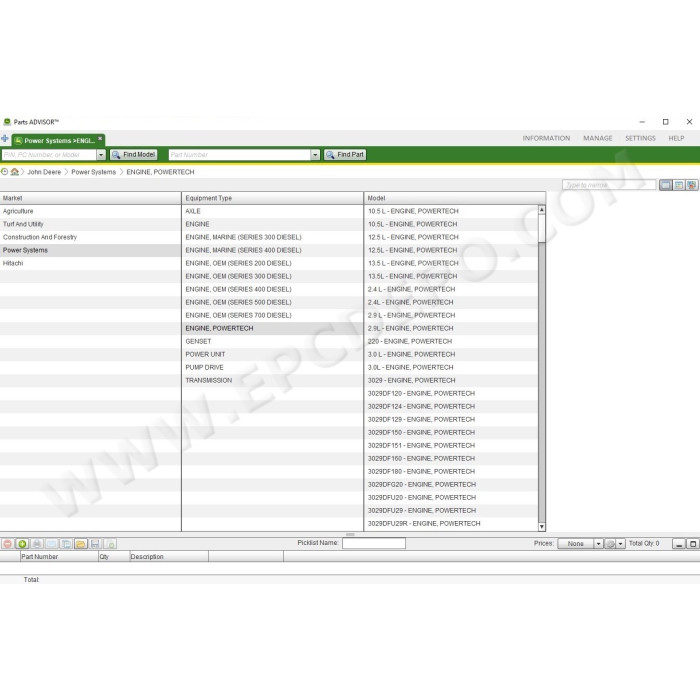Click the Equipment Type column header
The image size is (700, 700).
(272, 198)
